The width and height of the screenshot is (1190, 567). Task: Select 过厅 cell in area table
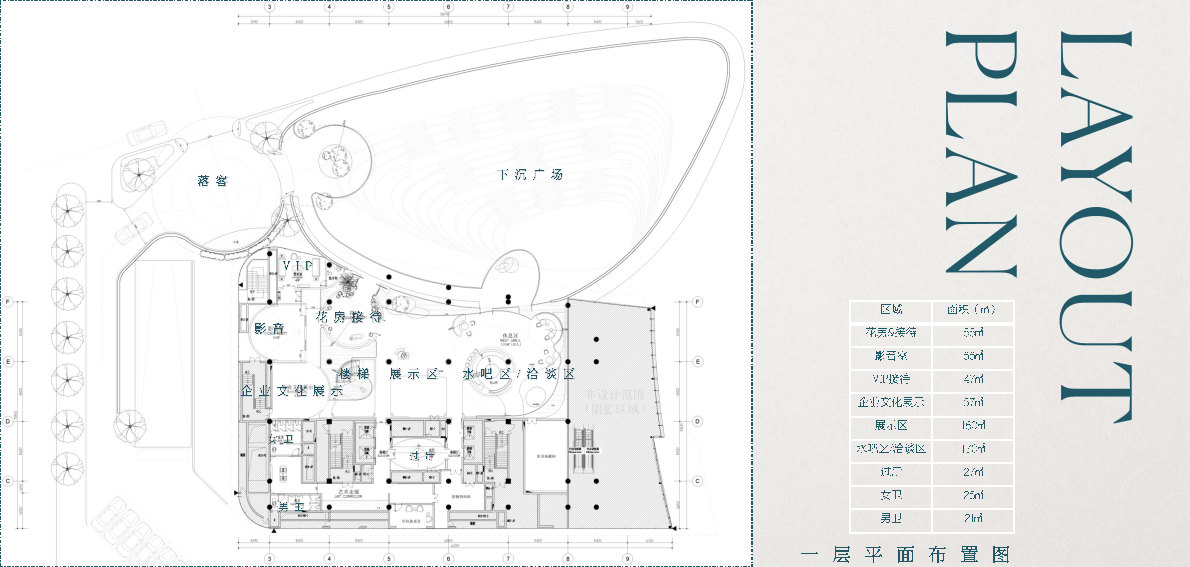890,472
